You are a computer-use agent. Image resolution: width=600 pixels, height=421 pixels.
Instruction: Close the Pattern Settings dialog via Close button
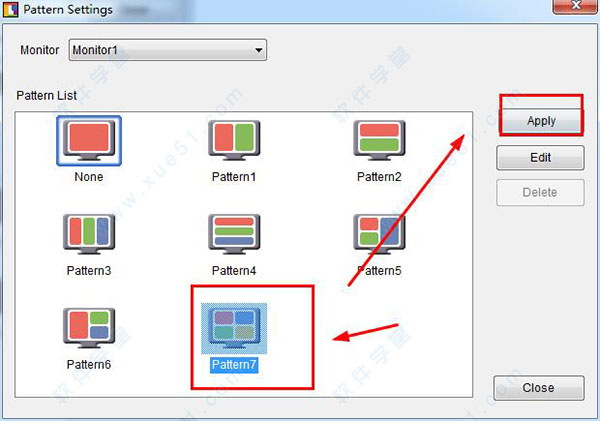pos(539,388)
